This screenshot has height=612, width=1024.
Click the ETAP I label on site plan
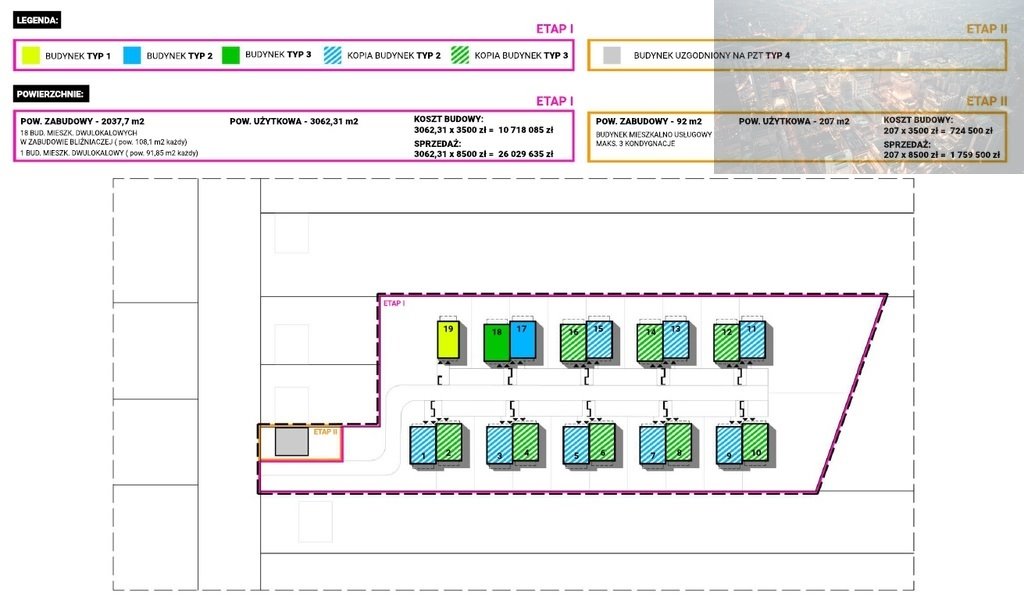[393, 302]
